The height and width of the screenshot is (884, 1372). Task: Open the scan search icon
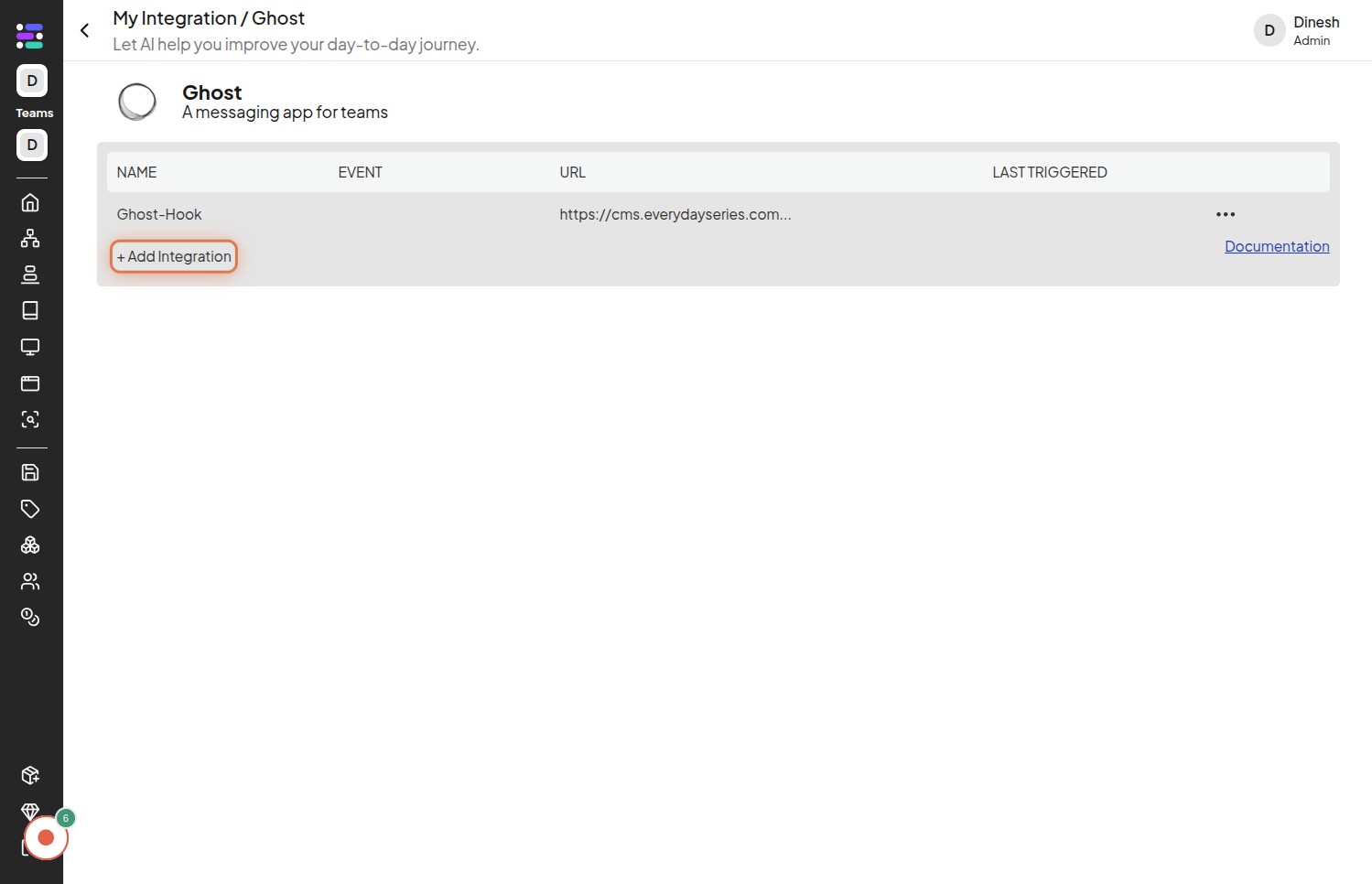point(30,419)
